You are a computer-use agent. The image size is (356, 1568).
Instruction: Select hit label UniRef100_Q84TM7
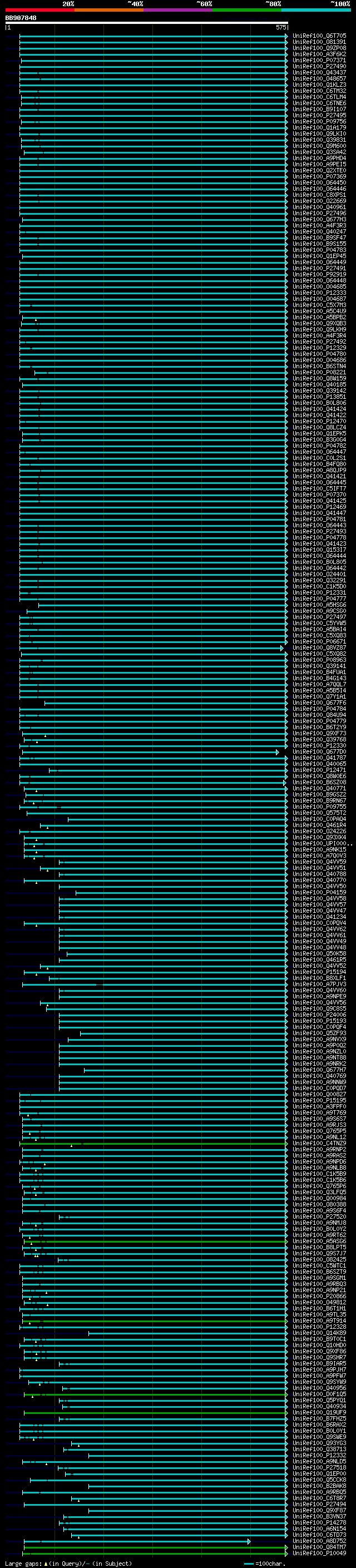click(x=319, y=1547)
